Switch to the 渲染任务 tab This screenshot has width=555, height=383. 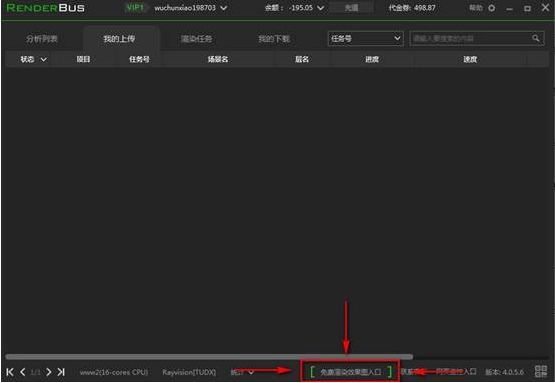tap(196, 39)
